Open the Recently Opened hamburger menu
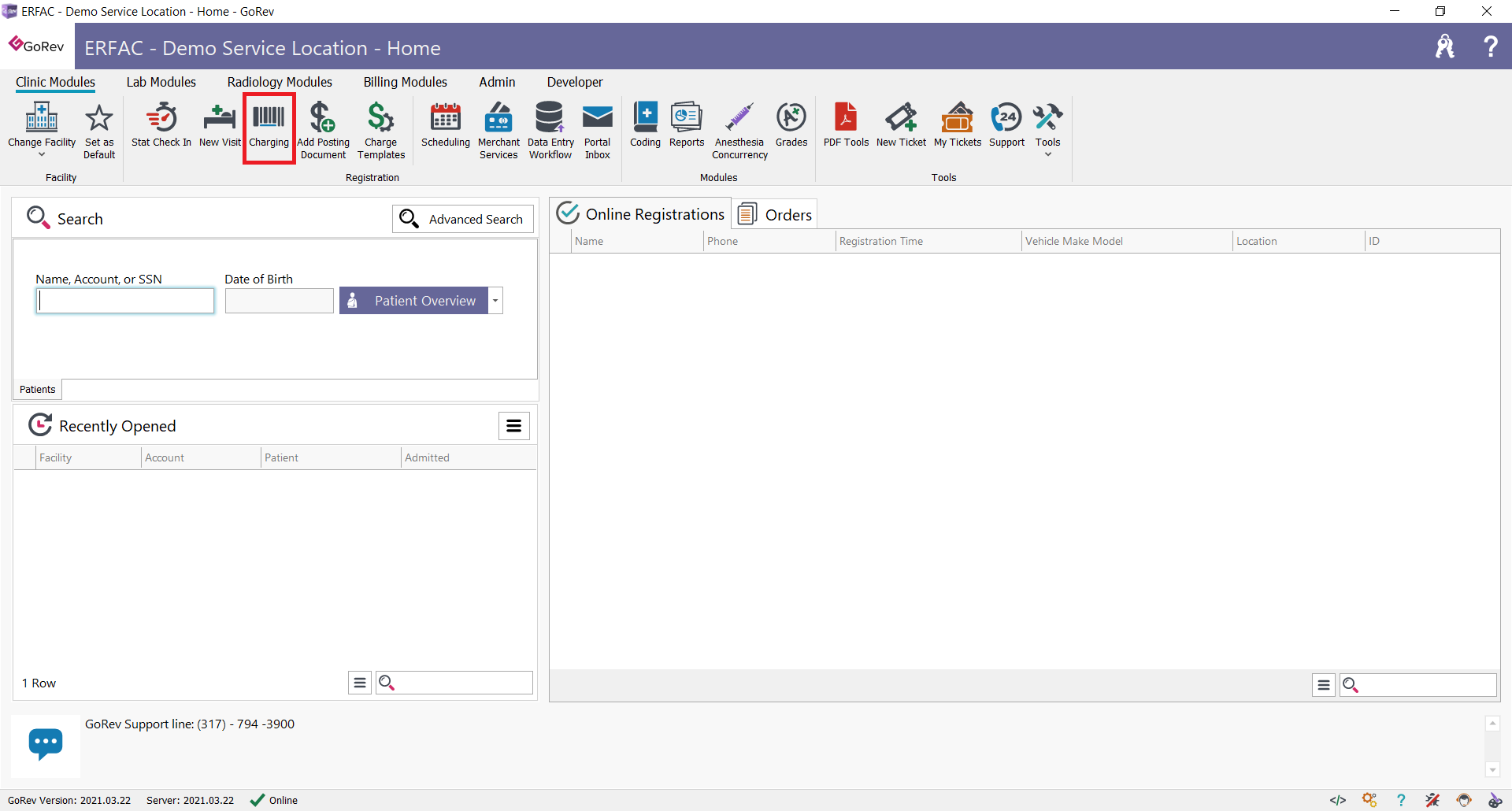The width and height of the screenshot is (1512, 811). pos(514,426)
